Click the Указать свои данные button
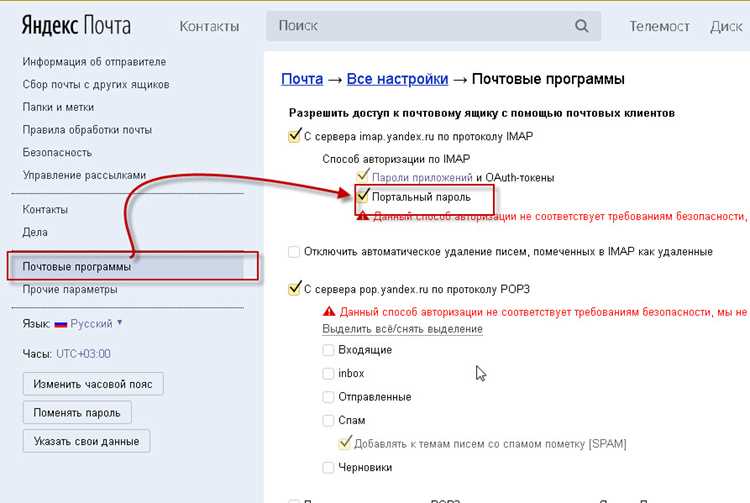The image size is (750, 503). coord(87,441)
